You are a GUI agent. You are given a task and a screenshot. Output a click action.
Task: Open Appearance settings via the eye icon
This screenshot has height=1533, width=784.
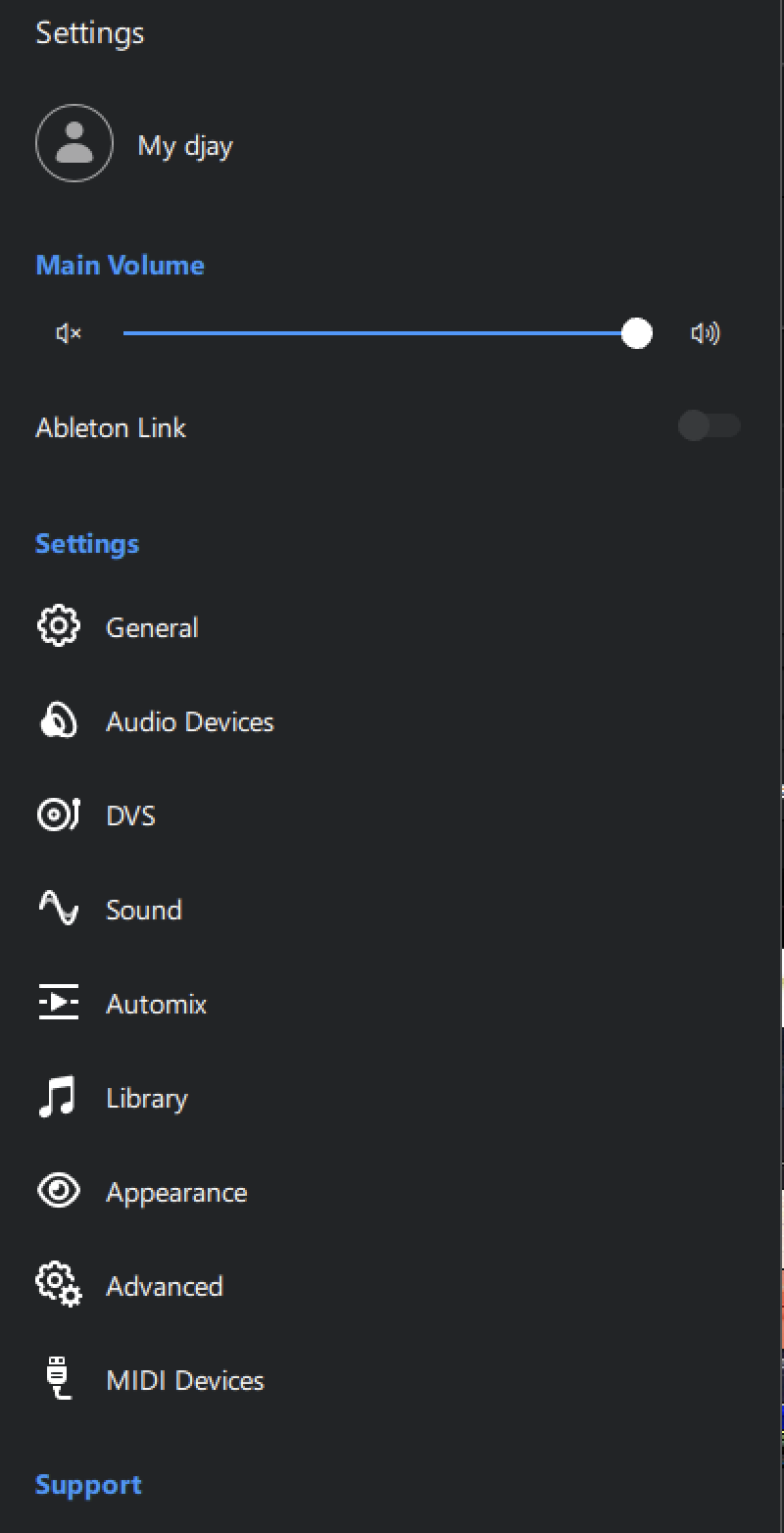[58, 1190]
